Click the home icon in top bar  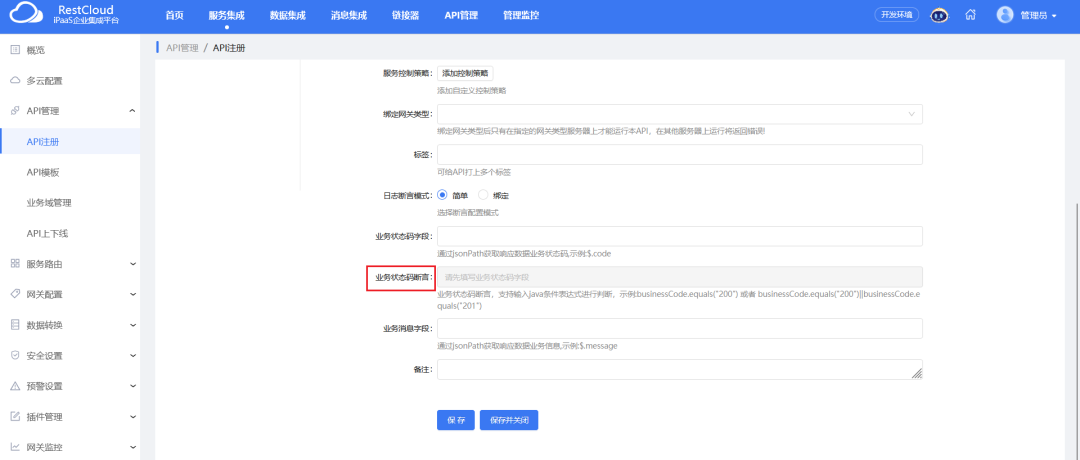point(970,16)
